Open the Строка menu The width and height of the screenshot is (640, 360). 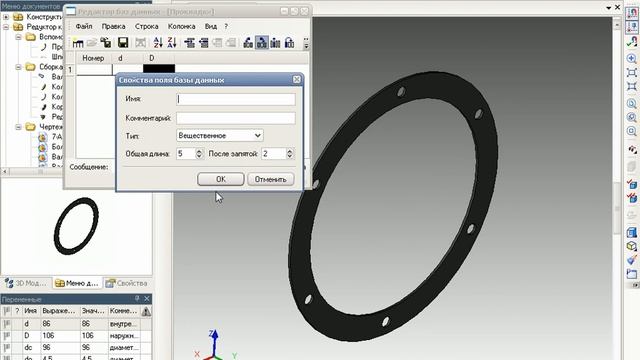pos(147,26)
